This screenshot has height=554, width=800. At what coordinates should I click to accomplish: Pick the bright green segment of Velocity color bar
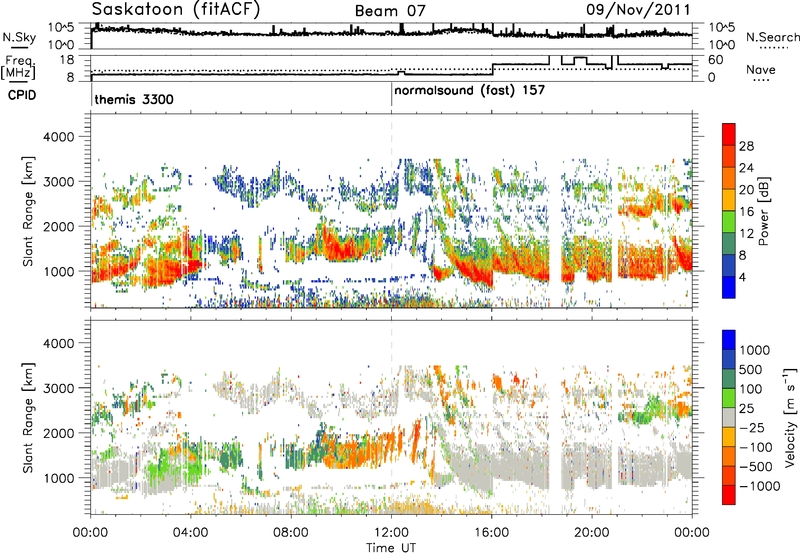click(x=729, y=397)
